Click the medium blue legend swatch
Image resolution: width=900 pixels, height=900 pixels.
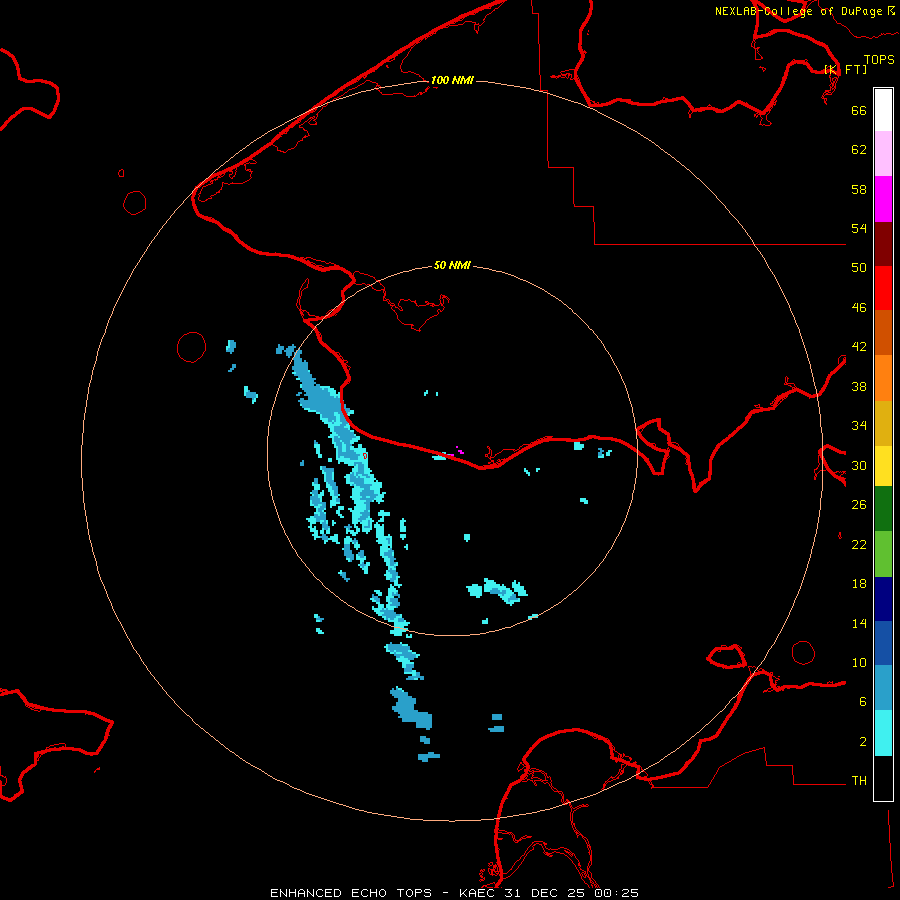pos(883,643)
